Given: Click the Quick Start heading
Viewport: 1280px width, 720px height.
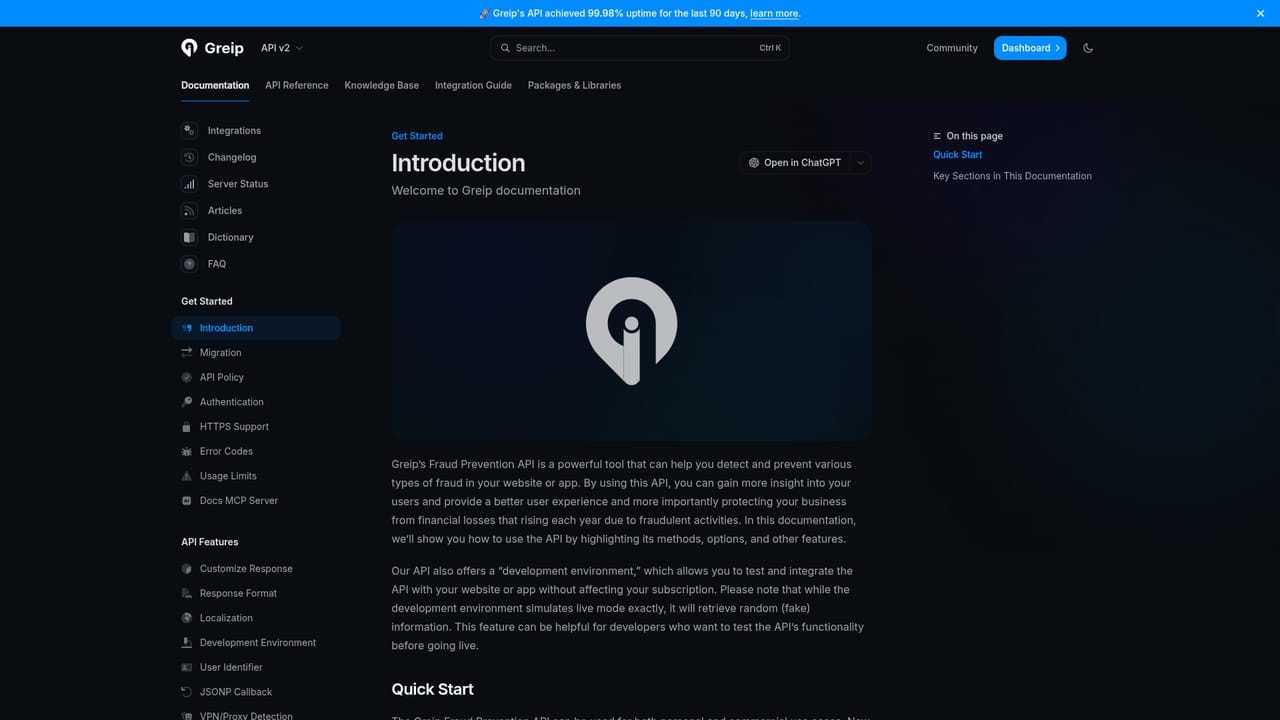Looking at the screenshot, I should (x=432, y=689).
